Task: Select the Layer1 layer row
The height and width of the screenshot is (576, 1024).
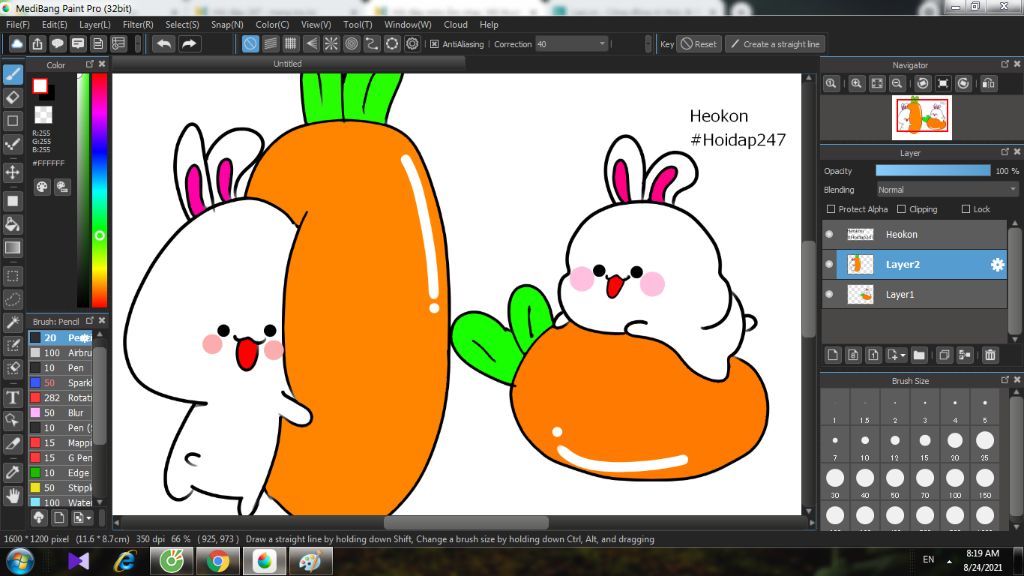Action: point(915,295)
